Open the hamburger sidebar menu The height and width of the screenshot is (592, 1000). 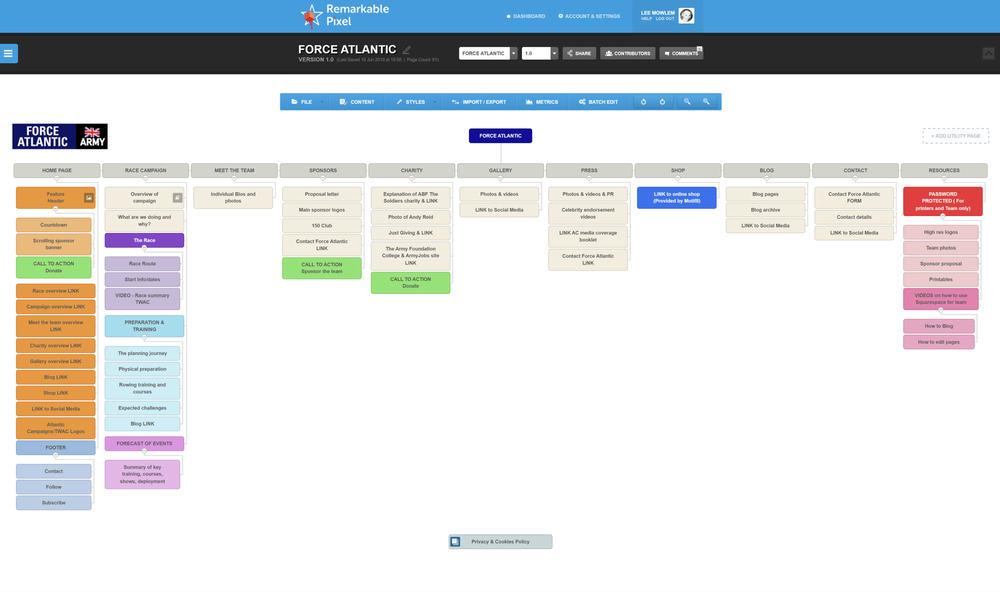point(8,54)
